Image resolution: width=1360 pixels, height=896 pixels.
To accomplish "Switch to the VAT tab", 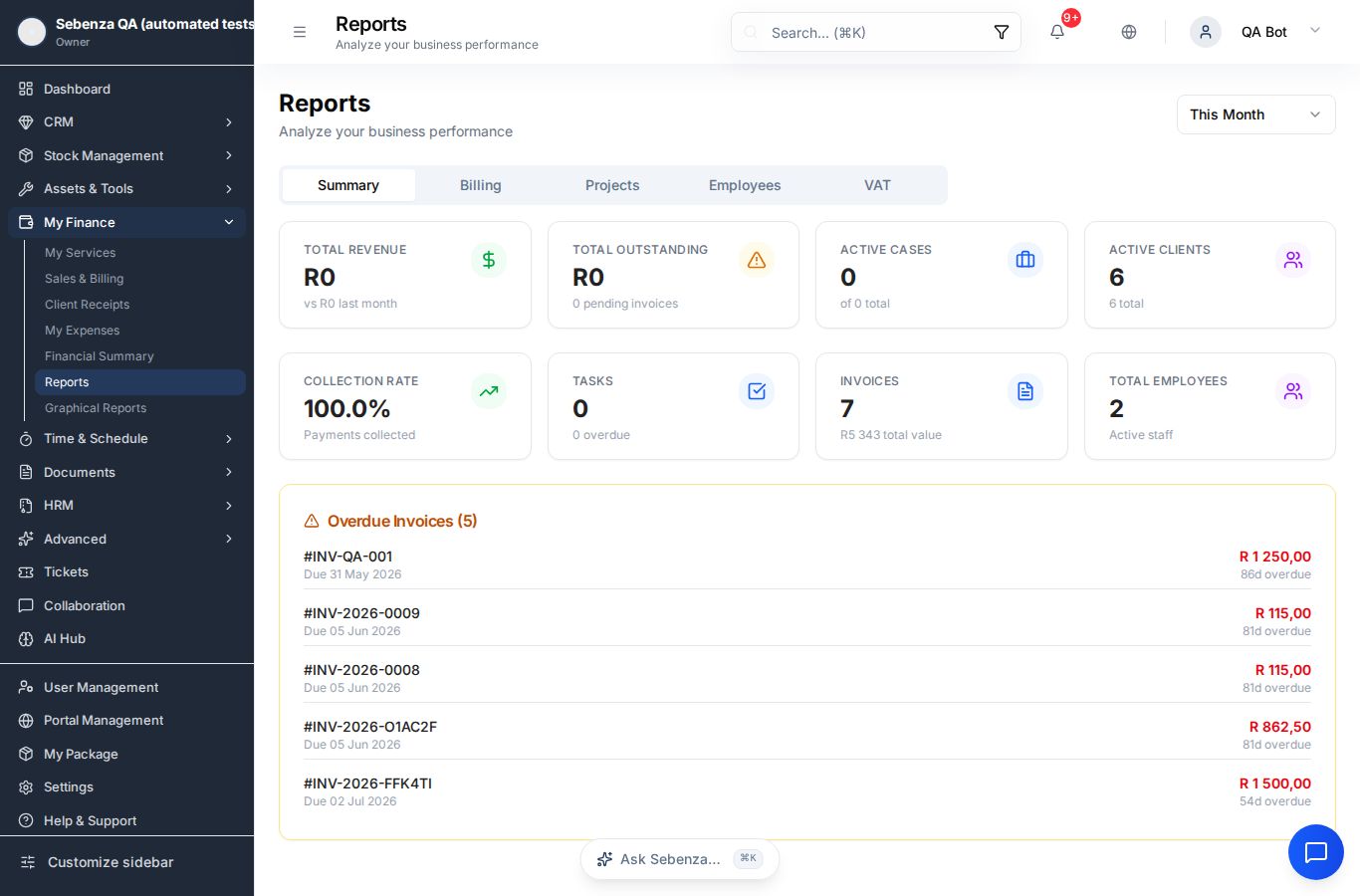I will pos(877,185).
